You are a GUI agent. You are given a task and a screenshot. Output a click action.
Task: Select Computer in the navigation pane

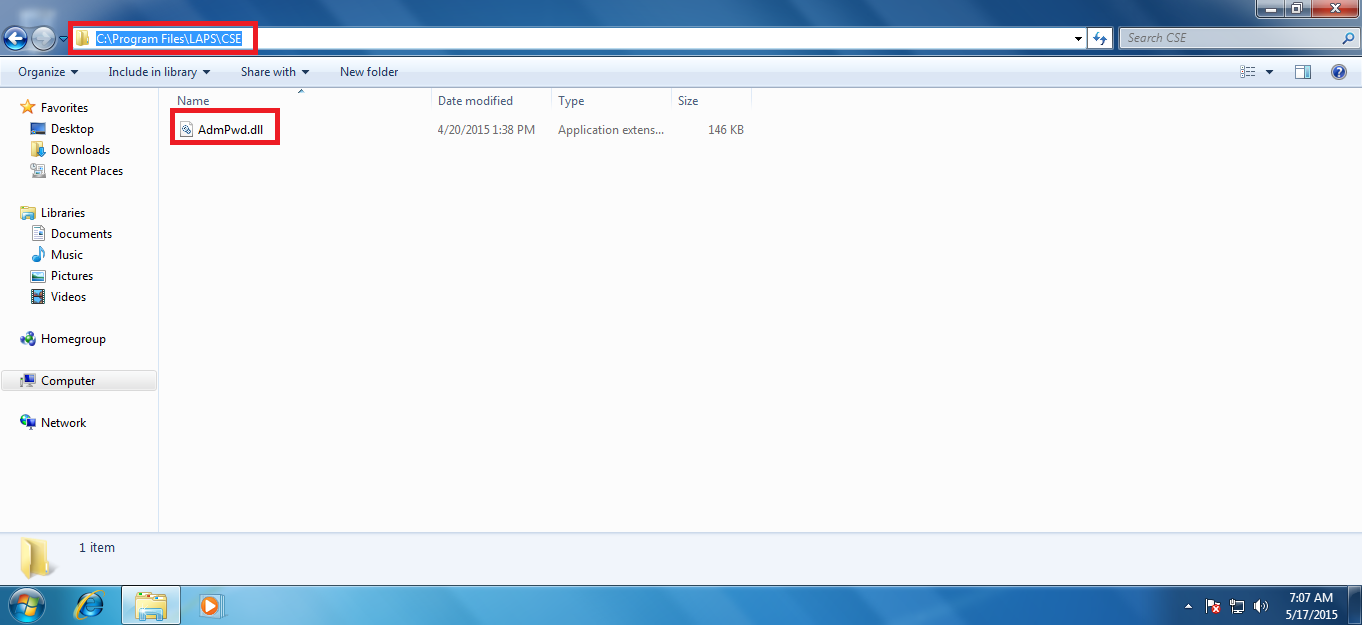coord(80,381)
